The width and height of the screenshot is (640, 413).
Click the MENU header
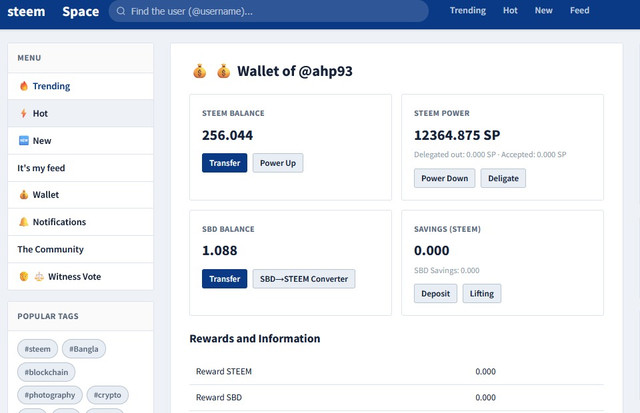(29, 58)
